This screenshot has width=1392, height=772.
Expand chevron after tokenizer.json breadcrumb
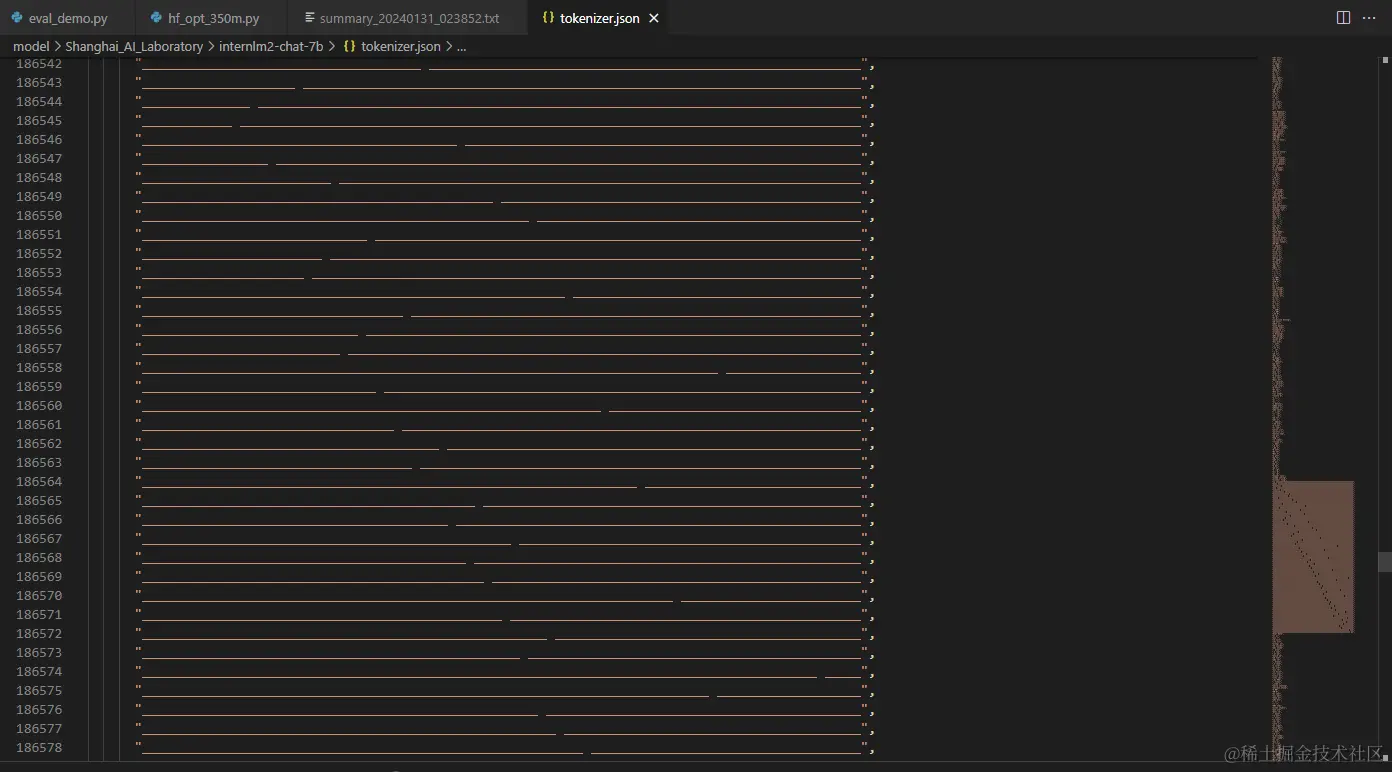(448, 46)
